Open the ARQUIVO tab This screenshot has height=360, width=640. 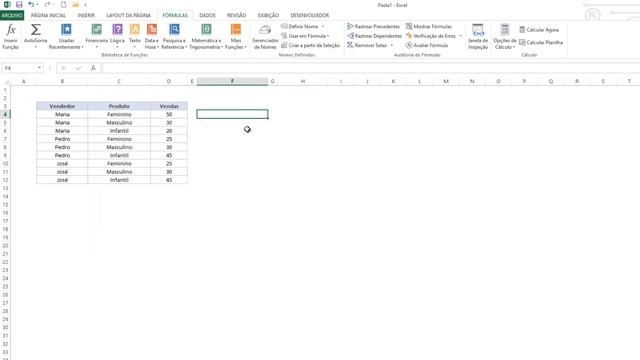(12, 15)
